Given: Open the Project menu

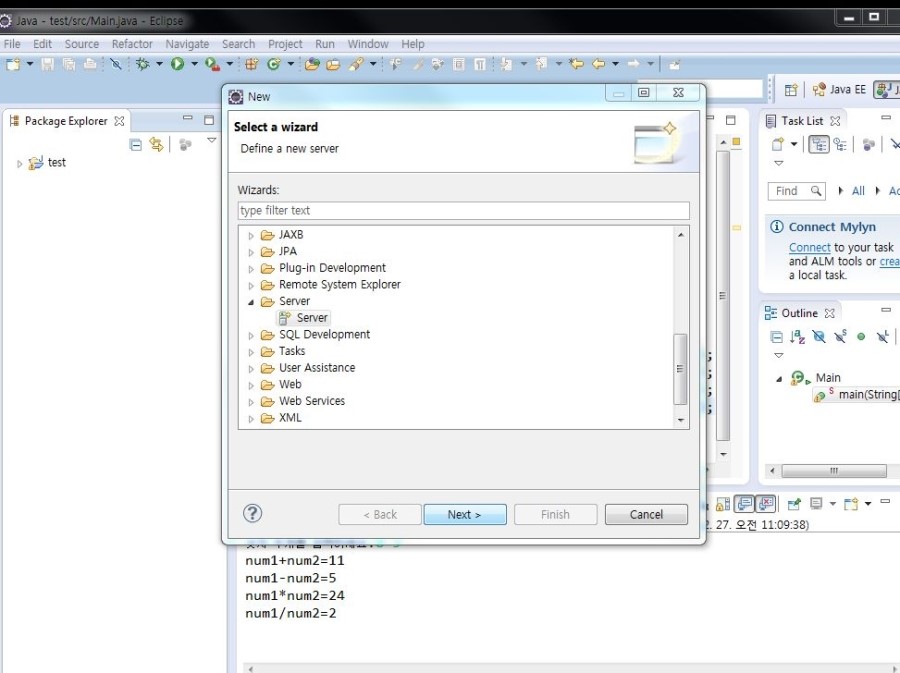Looking at the screenshot, I should click(285, 44).
